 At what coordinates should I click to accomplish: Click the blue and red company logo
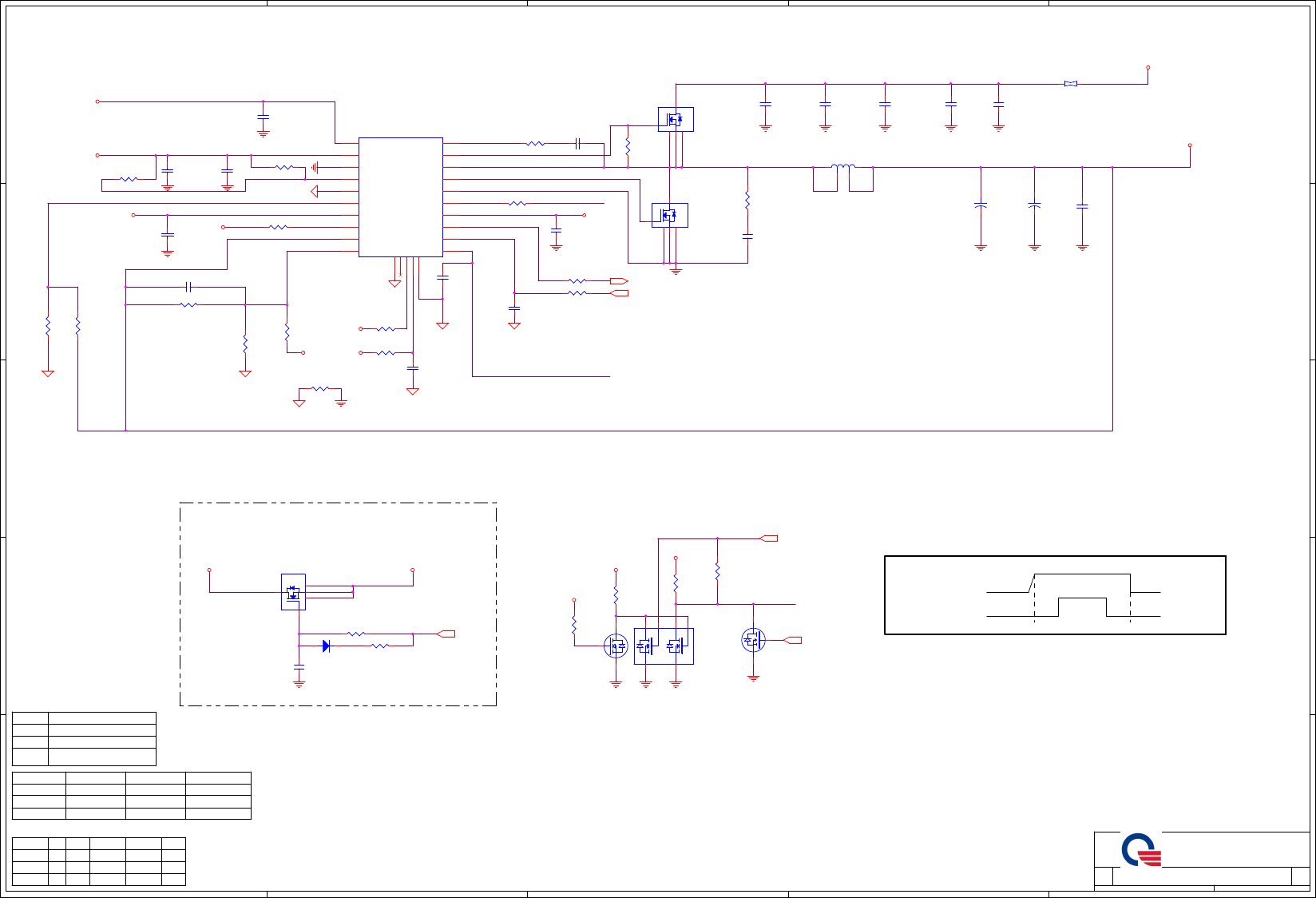tap(1141, 851)
